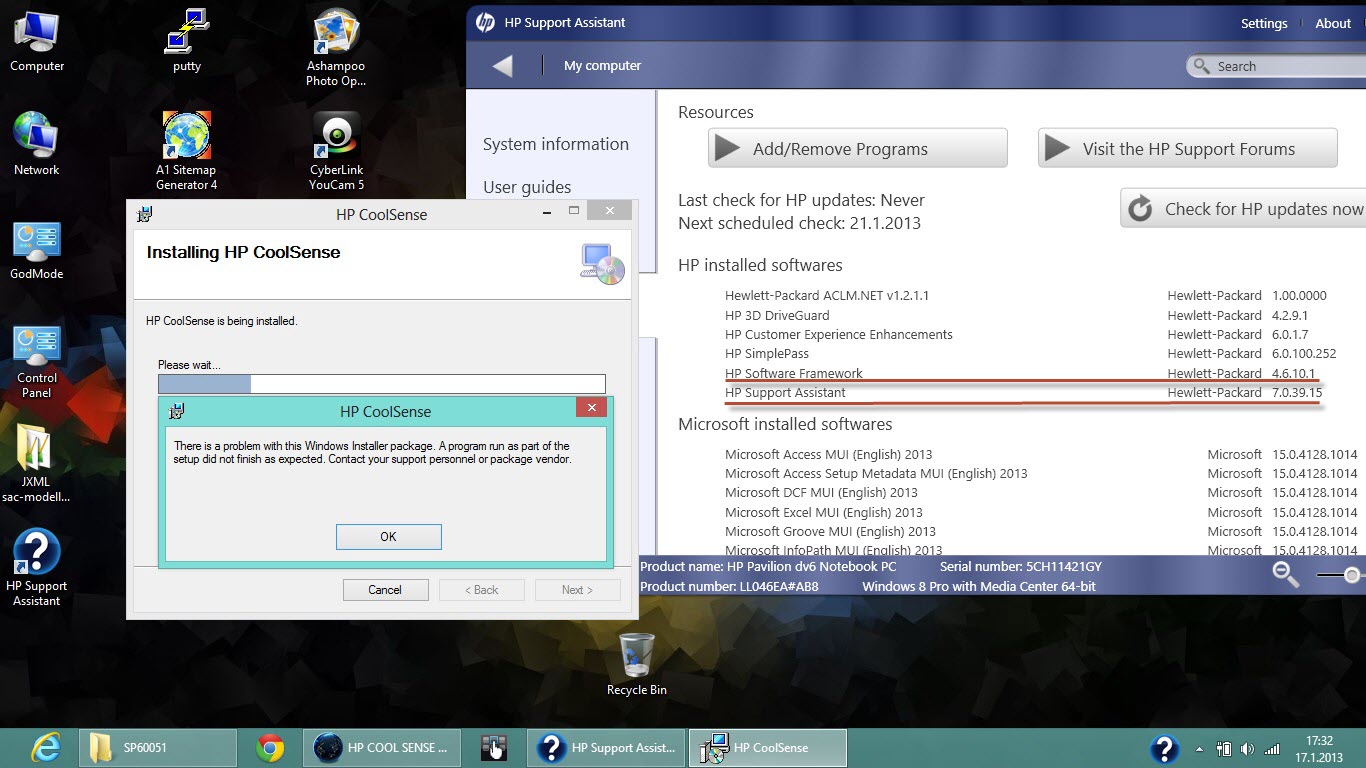Click the magnifier zoom-out icon
Screen dimensions: 1366x768
click(1285, 574)
